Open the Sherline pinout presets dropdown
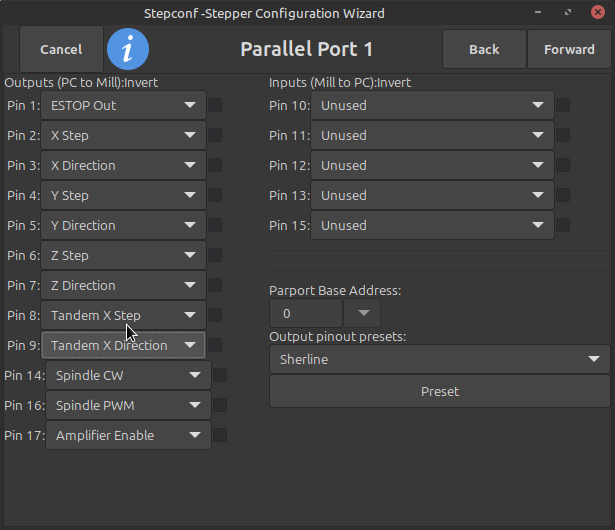Screen dimensions: 615x530 (439, 359)
